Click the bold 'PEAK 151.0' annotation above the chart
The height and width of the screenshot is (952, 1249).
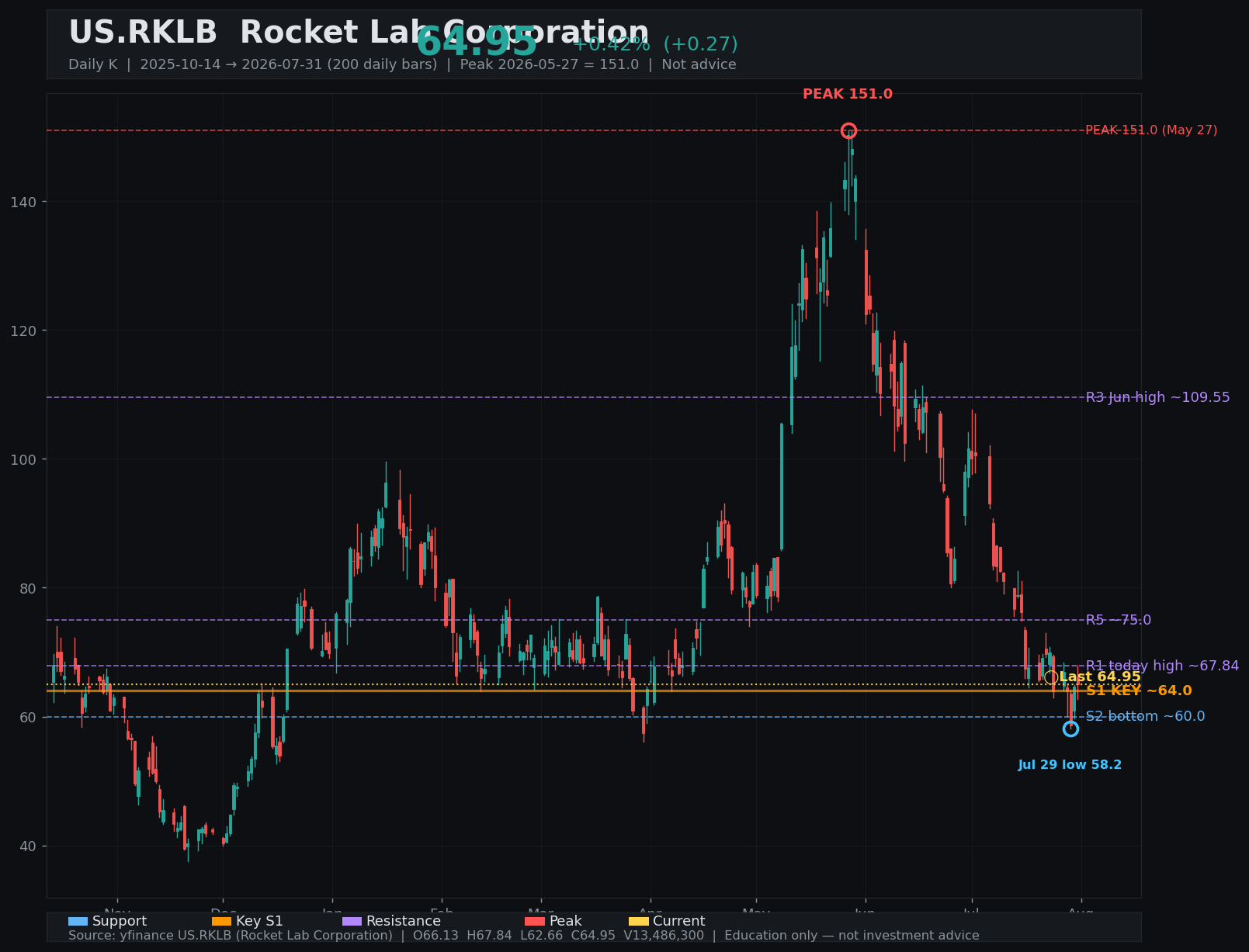click(848, 95)
